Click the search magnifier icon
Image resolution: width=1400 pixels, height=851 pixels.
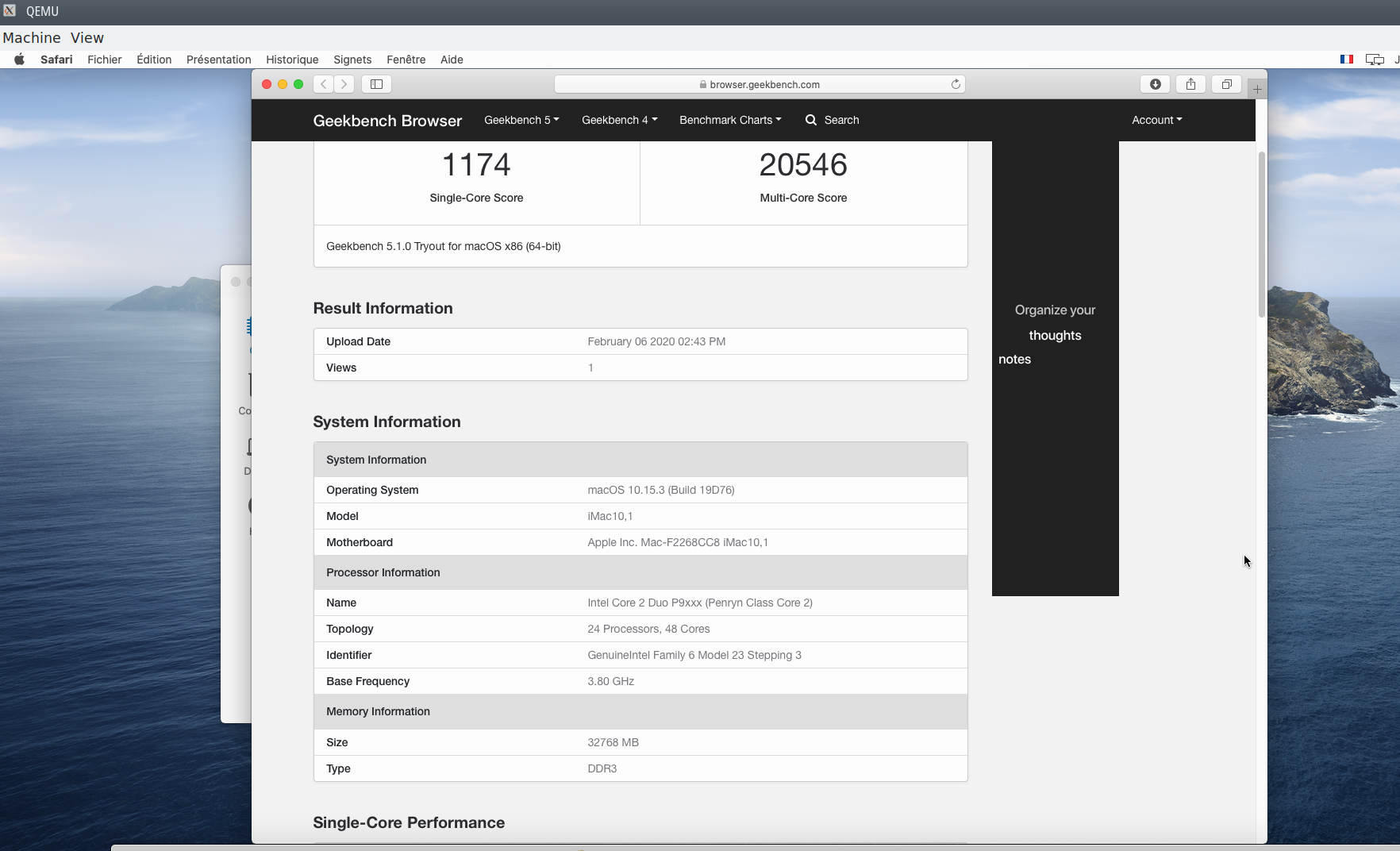[x=811, y=120]
